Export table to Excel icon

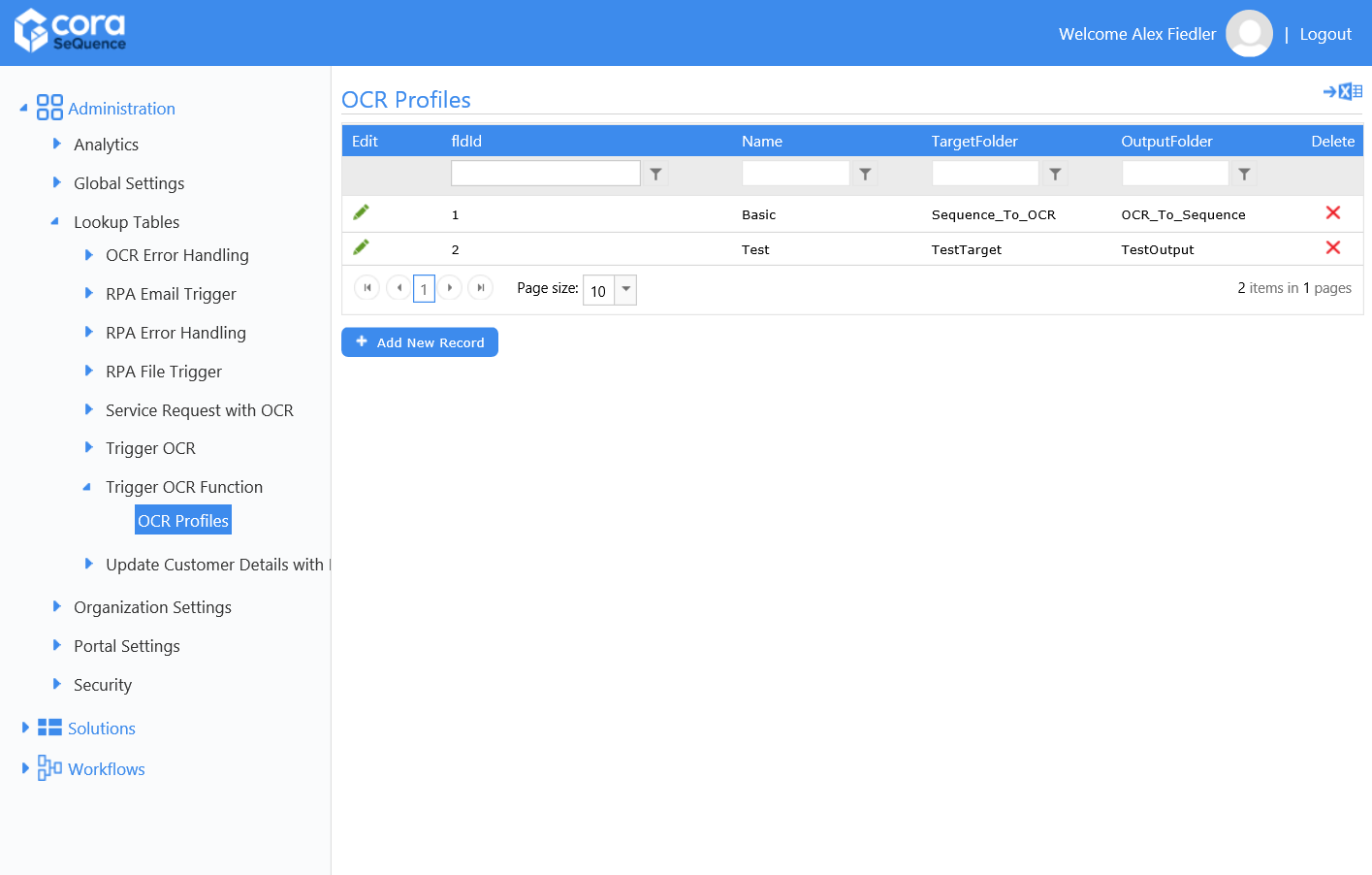pos(1343,91)
